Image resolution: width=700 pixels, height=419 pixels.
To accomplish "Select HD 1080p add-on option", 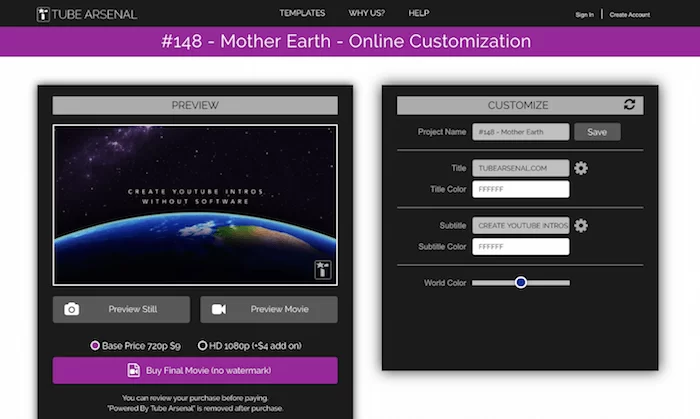I will click(203, 345).
